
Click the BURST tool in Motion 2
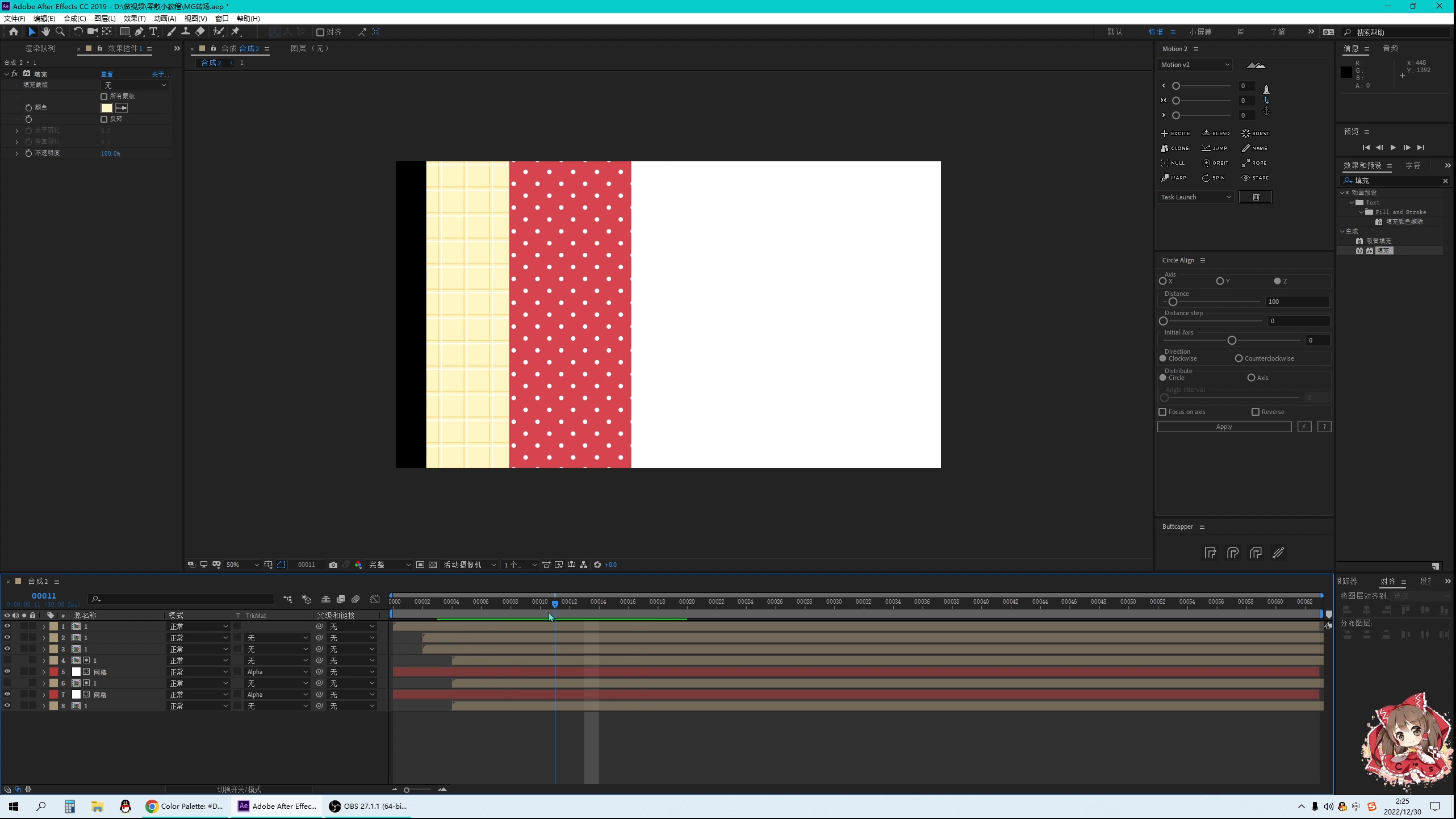tap(1255, 133)
